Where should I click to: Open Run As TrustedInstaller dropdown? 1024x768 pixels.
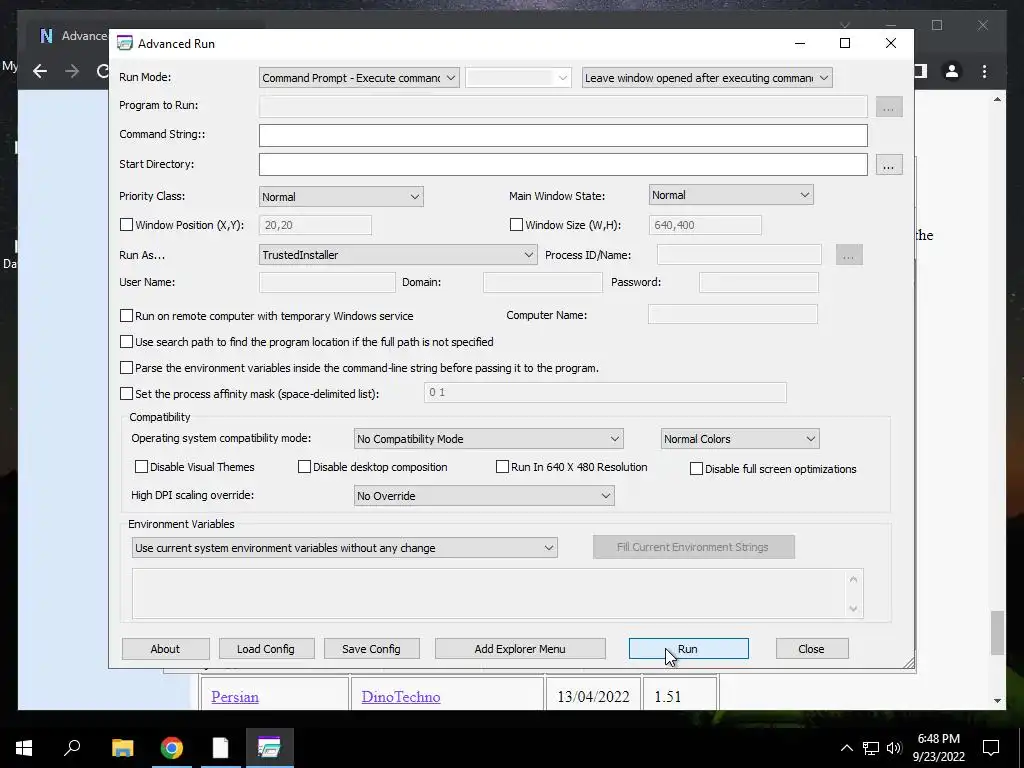point(398,255)
